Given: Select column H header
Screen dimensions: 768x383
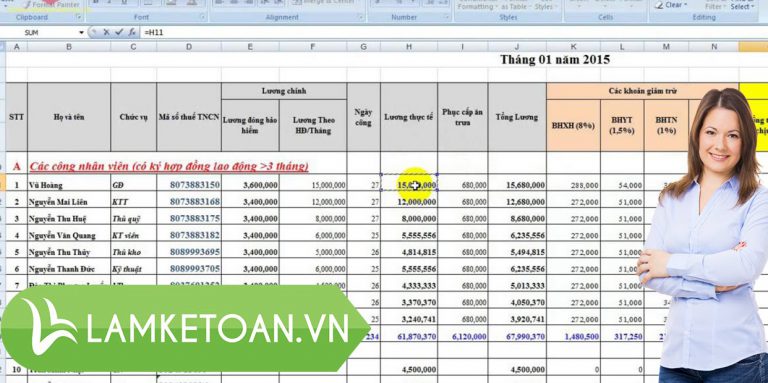Looking at the screenshot, I should [409, 47].
